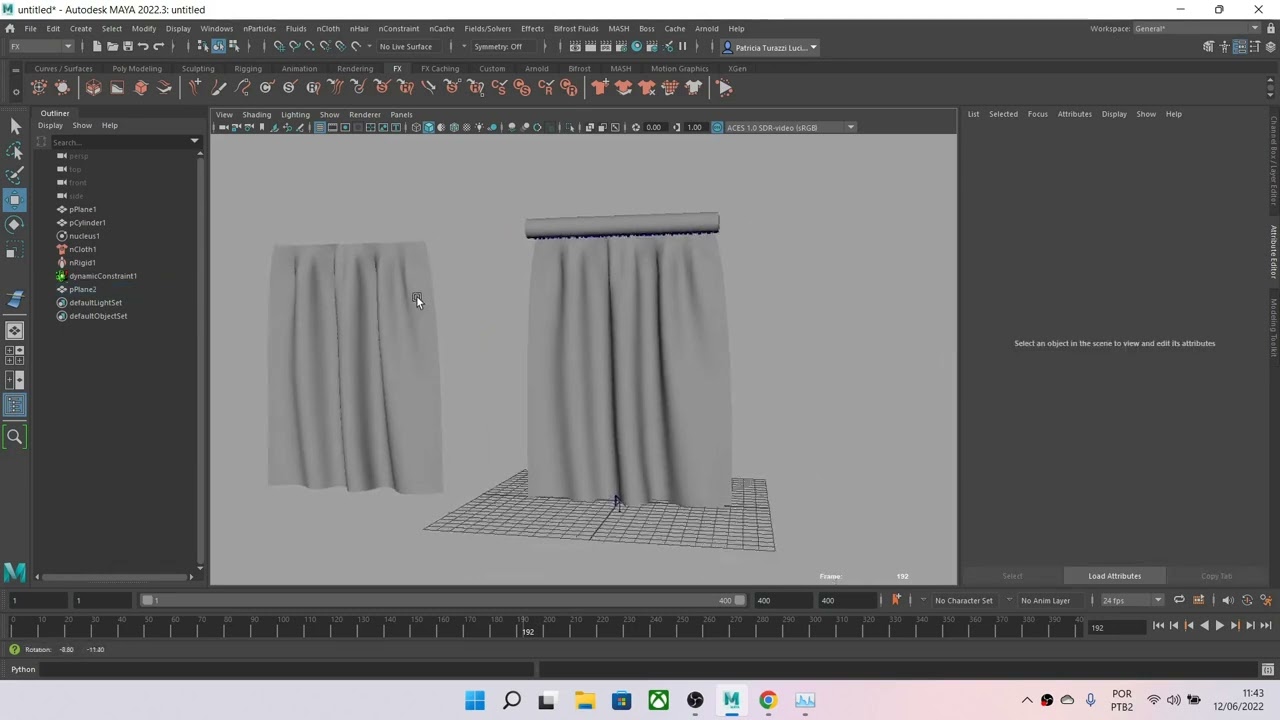Click the Emitter icon on FX shelf
1280x720 pixels.
(39, 88)
